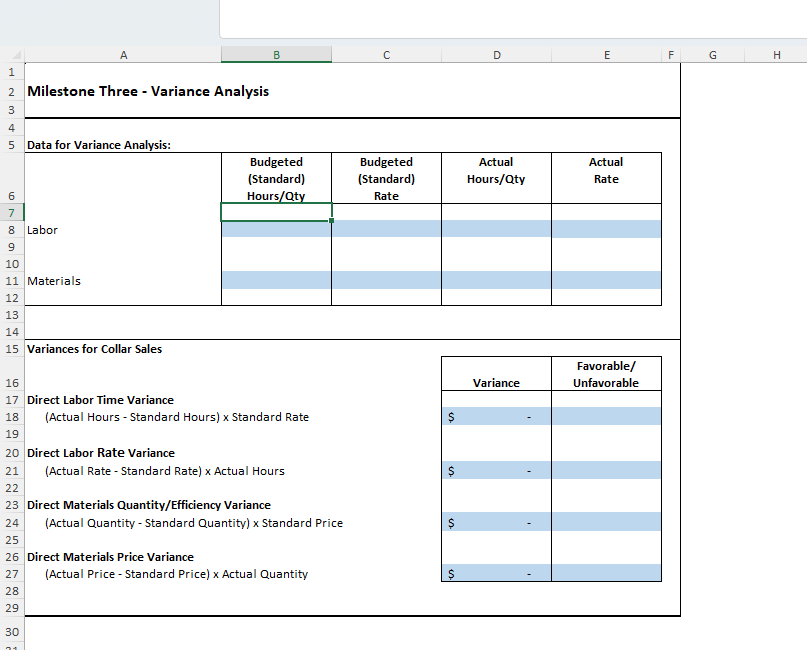Select Materials Budgeted Hours/Qty blue cell

pyautogui.click(x=276, y=280)
